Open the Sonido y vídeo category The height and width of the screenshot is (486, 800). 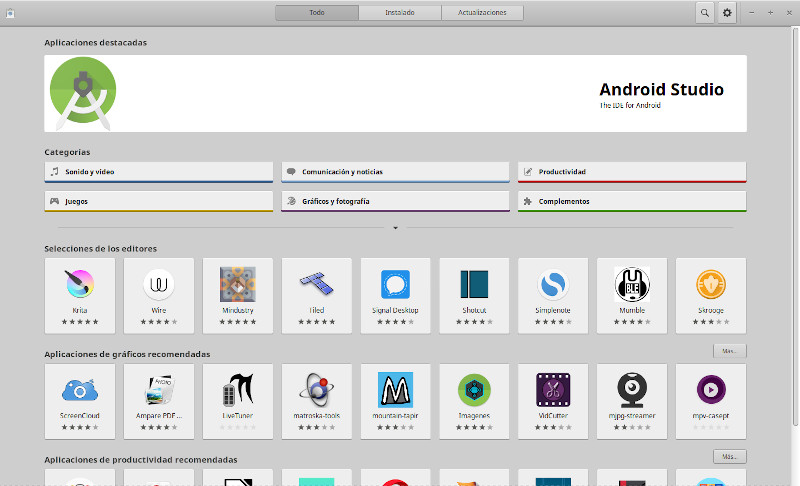click(159, 172)
